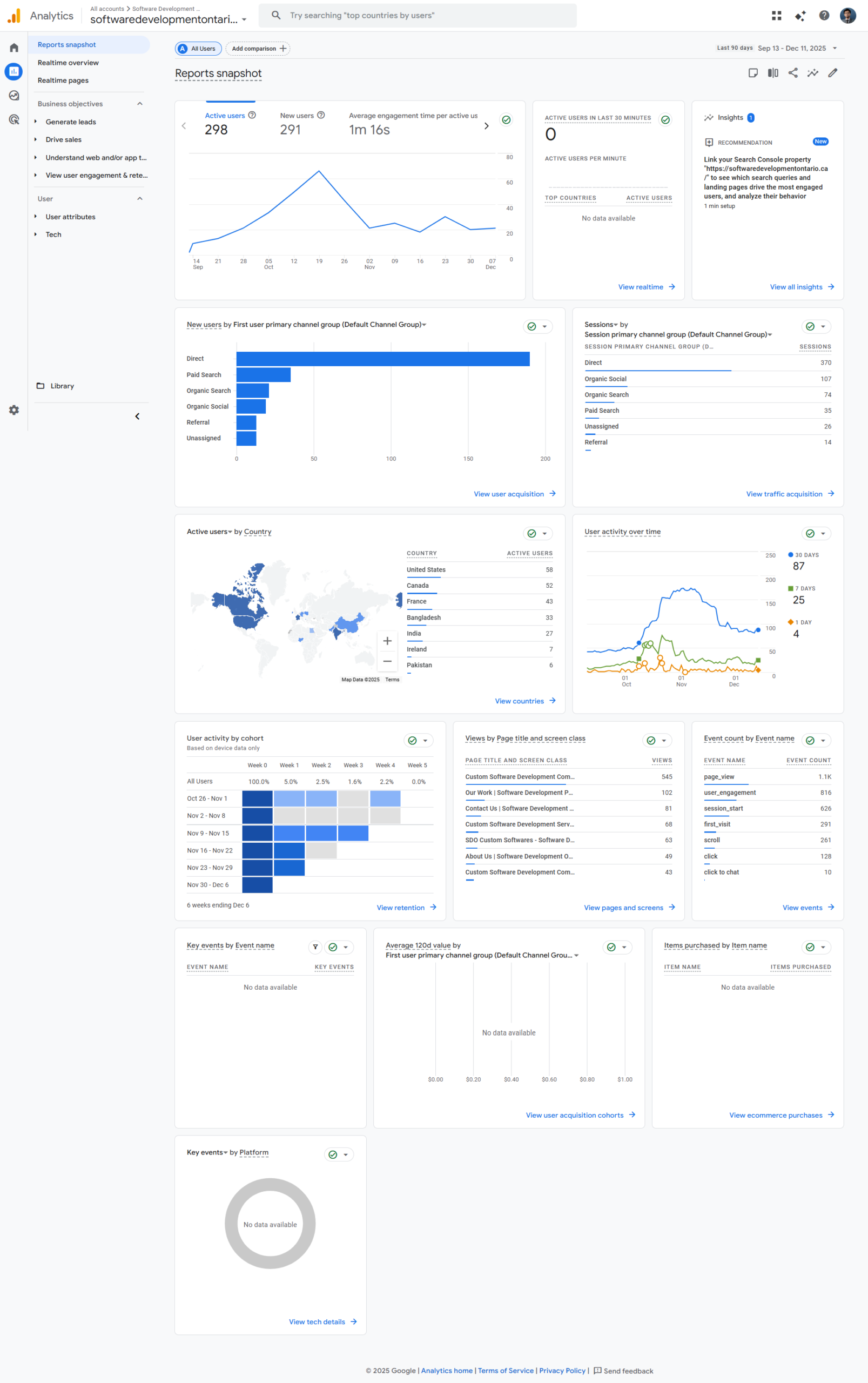Click the key events filter icon
Image resolution: width=868 pixels, height=1383 pixels.
pyautogui.click(x=315, y=947)
